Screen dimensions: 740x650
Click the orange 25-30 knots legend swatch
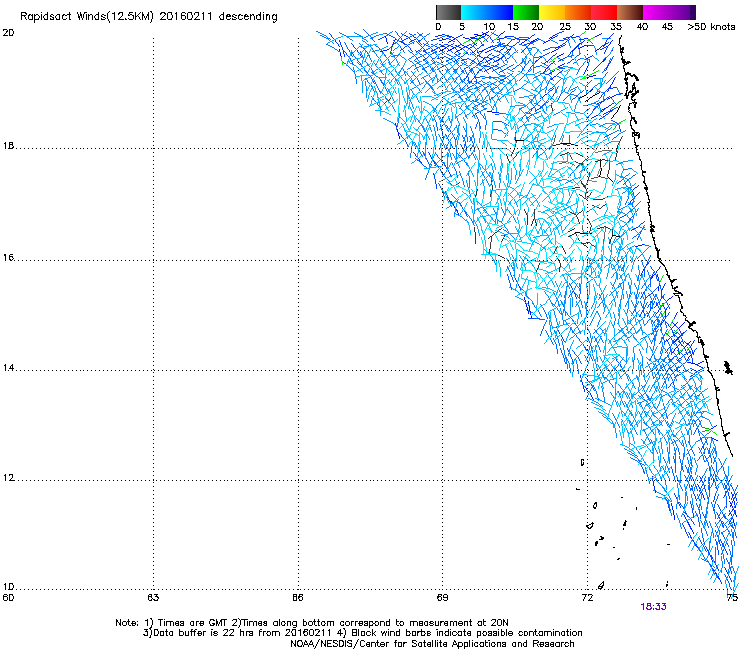[578, 12]
